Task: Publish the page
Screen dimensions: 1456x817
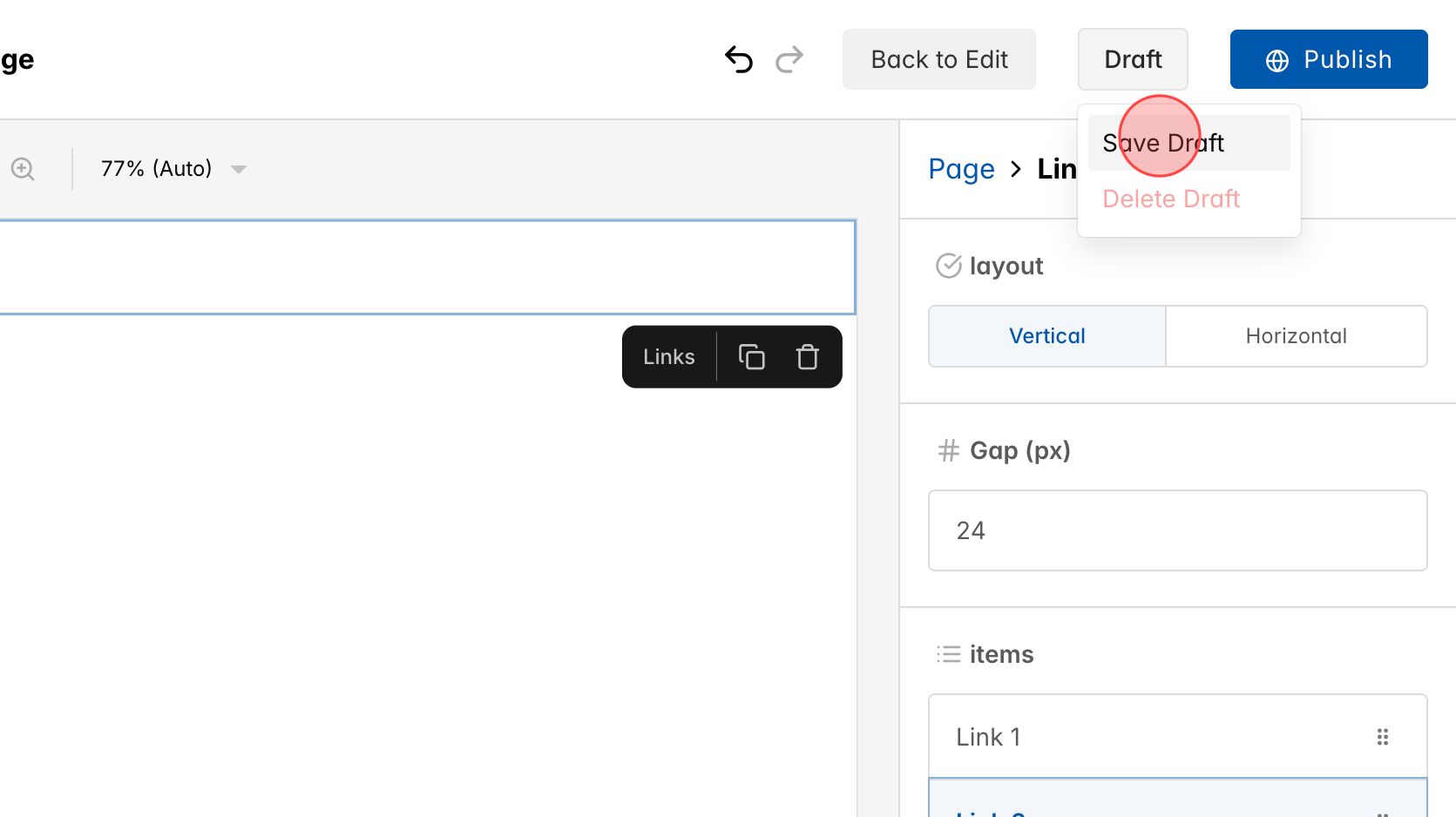Action: 1328,59
